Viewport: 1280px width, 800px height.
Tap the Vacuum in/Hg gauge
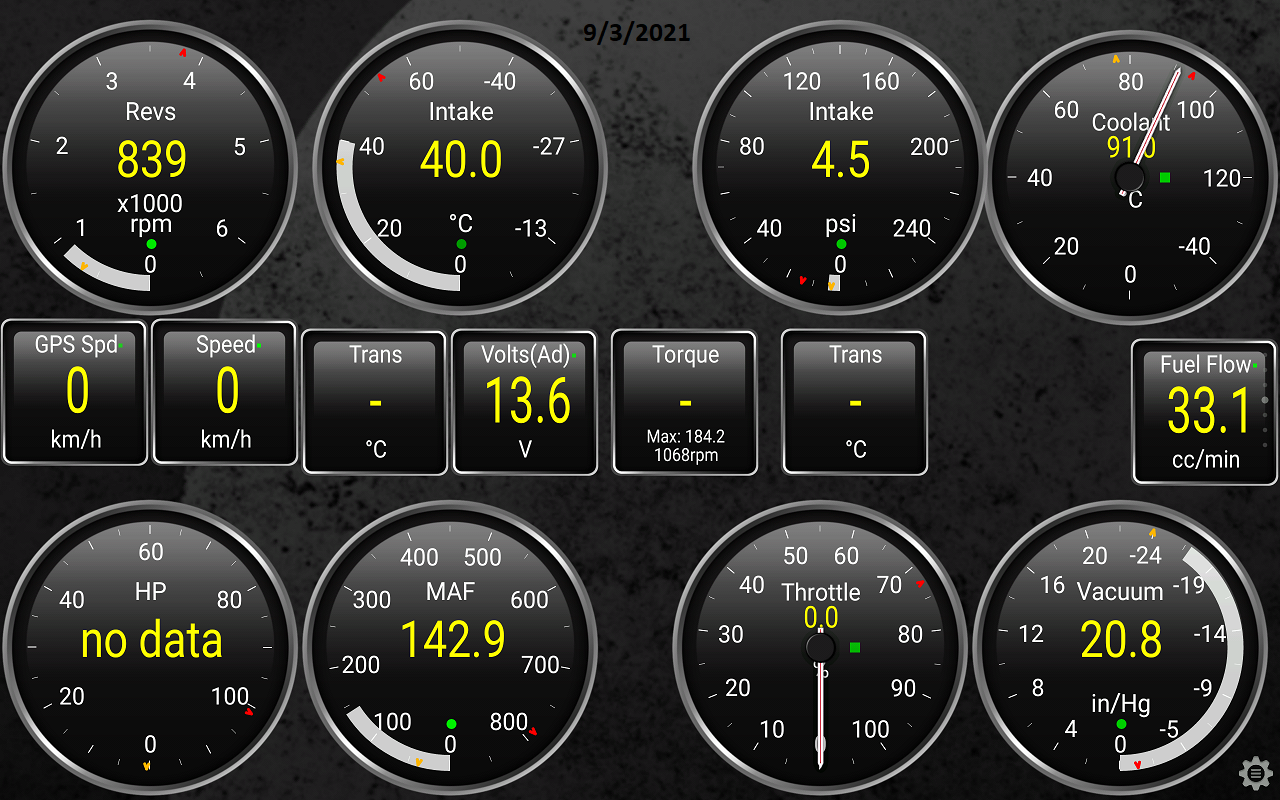tap(1120, 648)
